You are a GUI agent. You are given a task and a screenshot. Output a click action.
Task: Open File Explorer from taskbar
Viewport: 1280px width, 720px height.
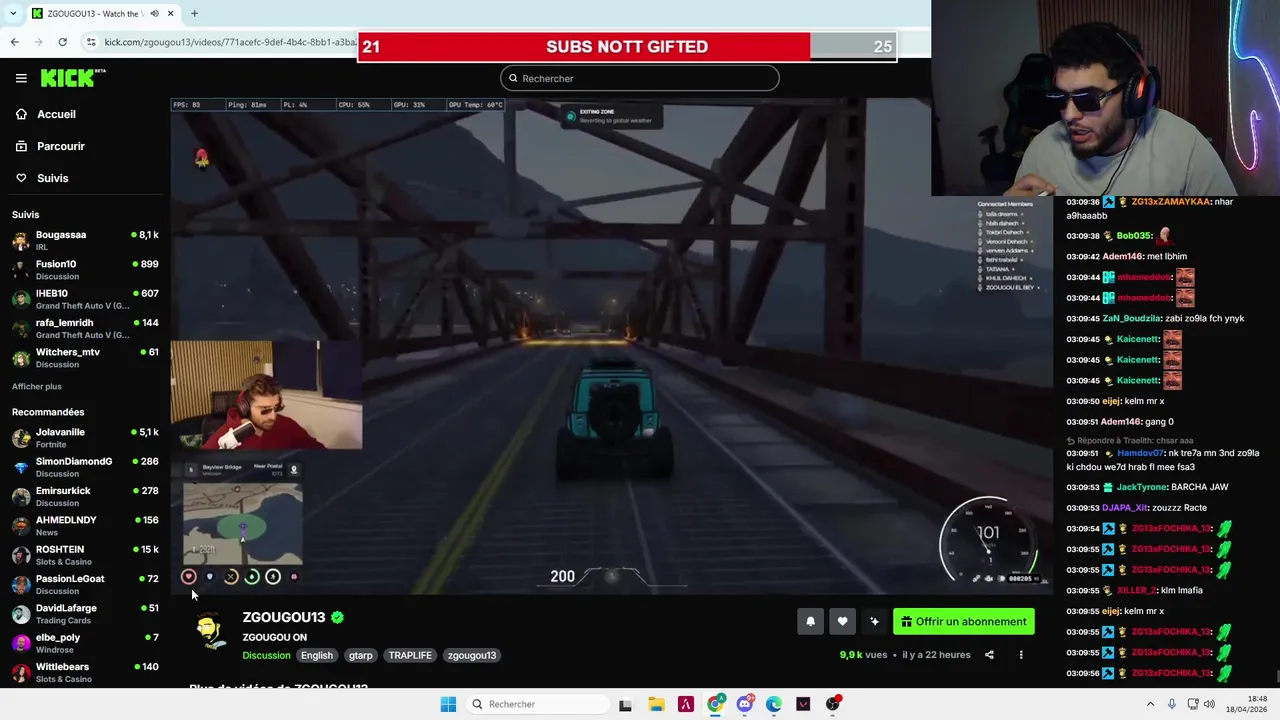click(x=656, y=704)
